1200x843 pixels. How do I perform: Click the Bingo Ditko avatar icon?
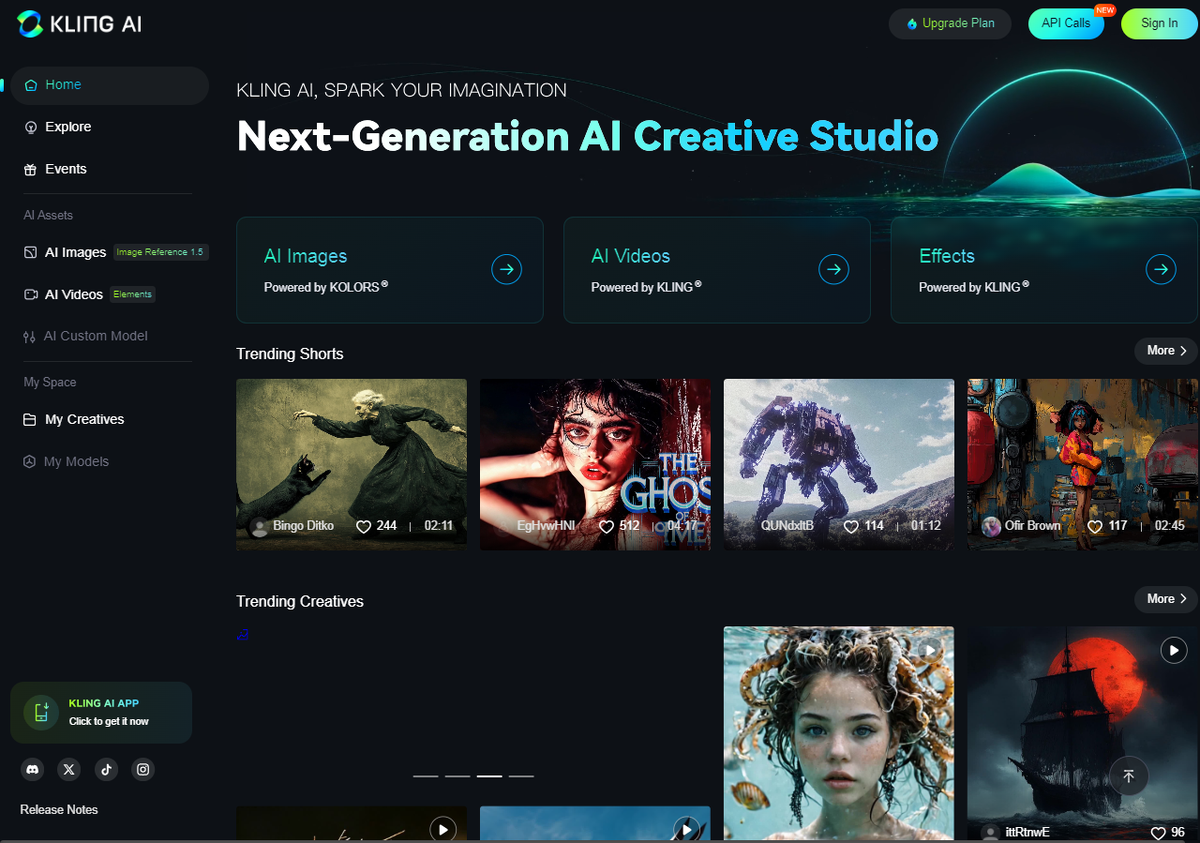pyautogui.click(x=260, y=527)
